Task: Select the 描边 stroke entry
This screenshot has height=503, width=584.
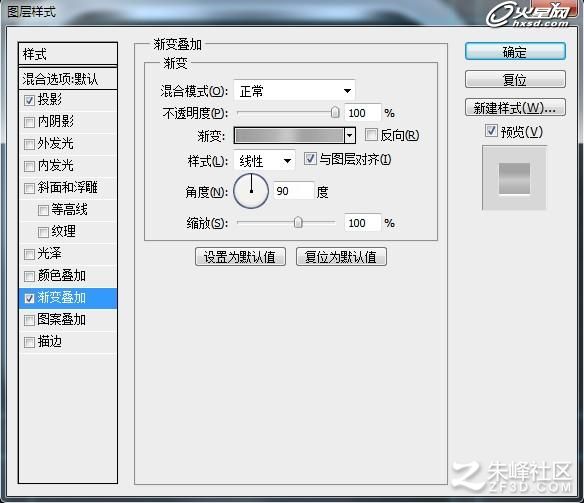Action: [68, 342]
